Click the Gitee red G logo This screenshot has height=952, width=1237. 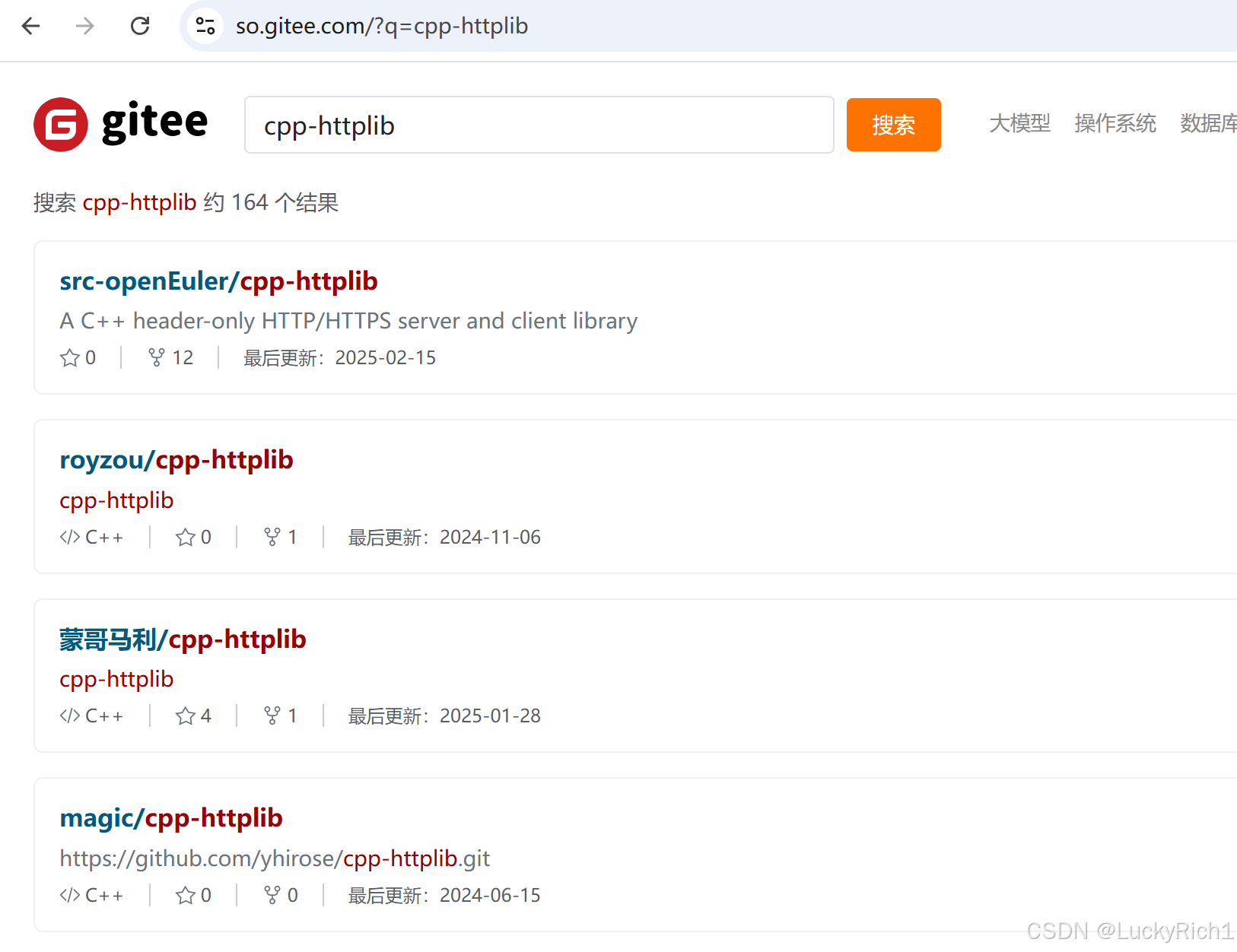click(x=61, y=124)
